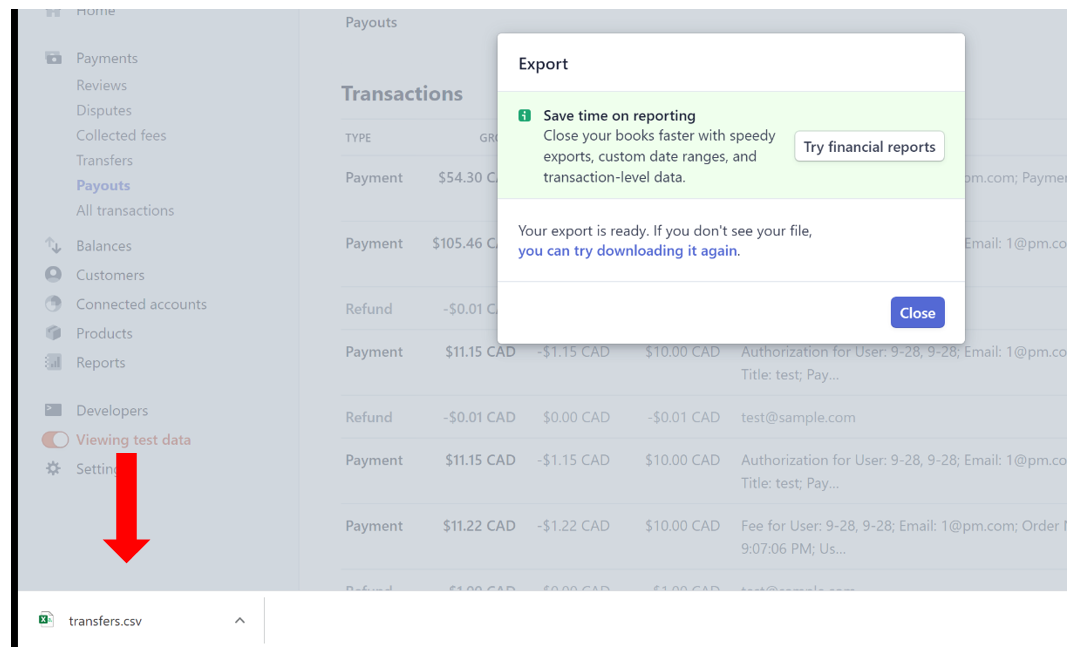Screen dimensions: 1079x651
Task: Click the Balances arrows icon
Action: pyautogui.click(x=54, y=246)
